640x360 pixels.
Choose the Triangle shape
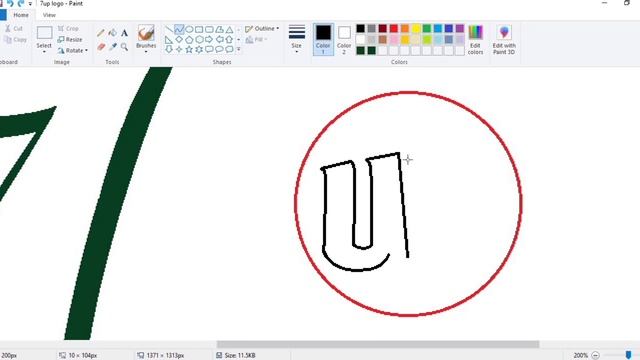point(230,29)
